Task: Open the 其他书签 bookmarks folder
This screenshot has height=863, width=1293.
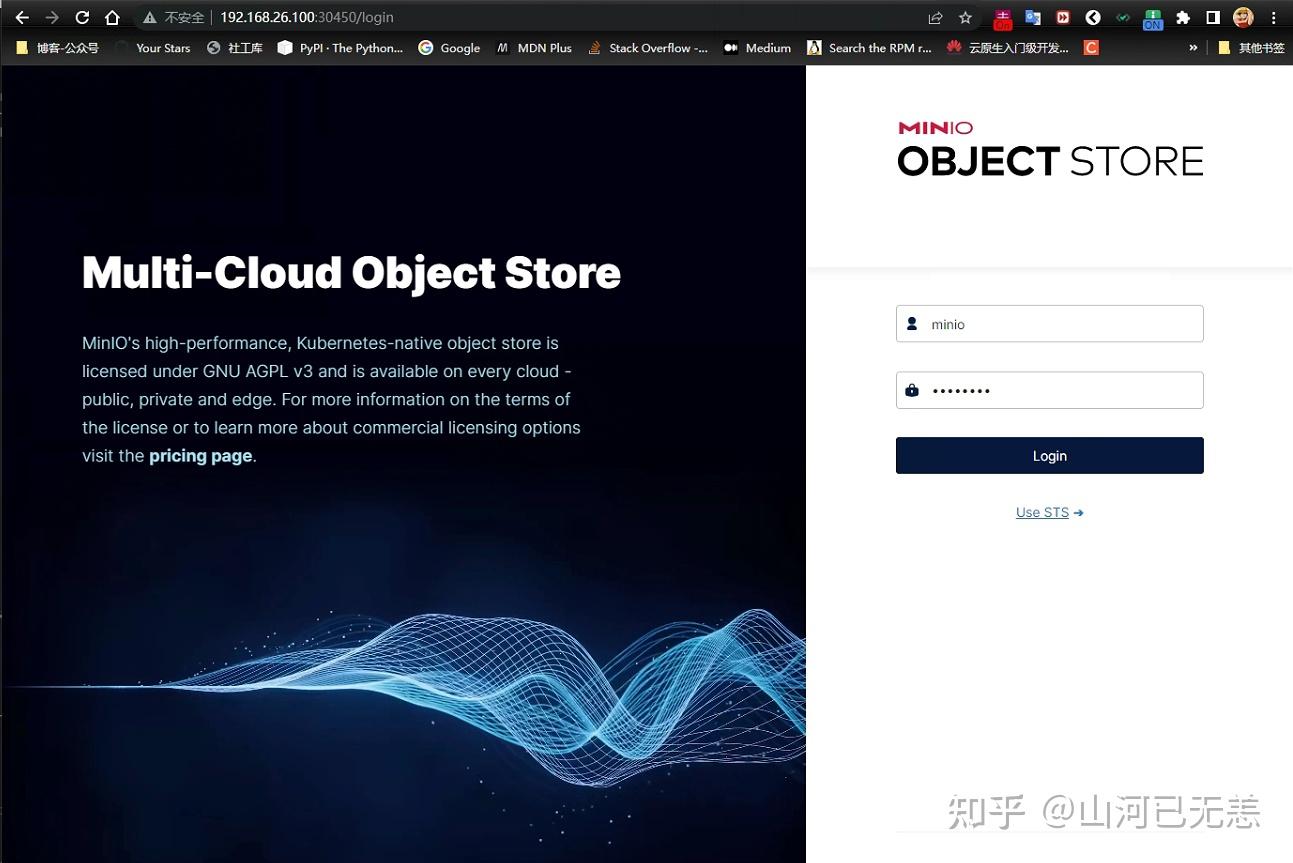Action: tap(1252, 48)
